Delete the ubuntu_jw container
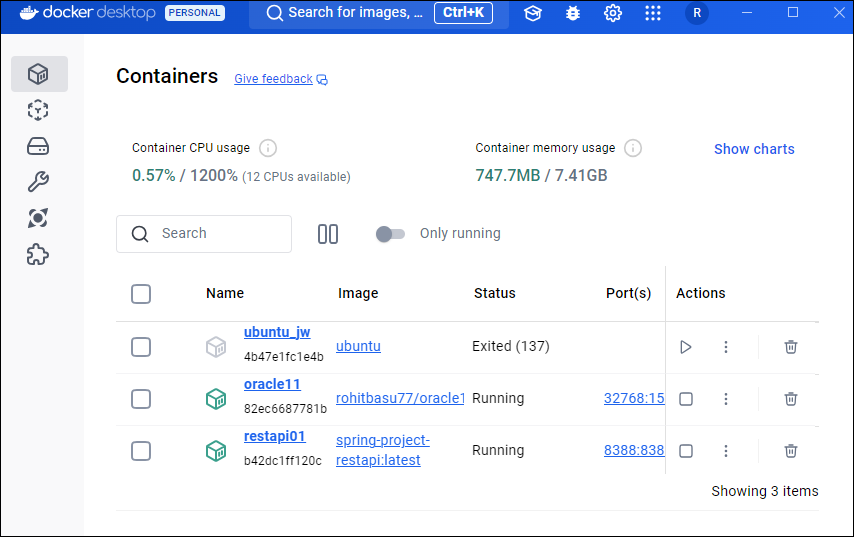The height and width of the screenshot is (537, 854). [x=791, y=347]
